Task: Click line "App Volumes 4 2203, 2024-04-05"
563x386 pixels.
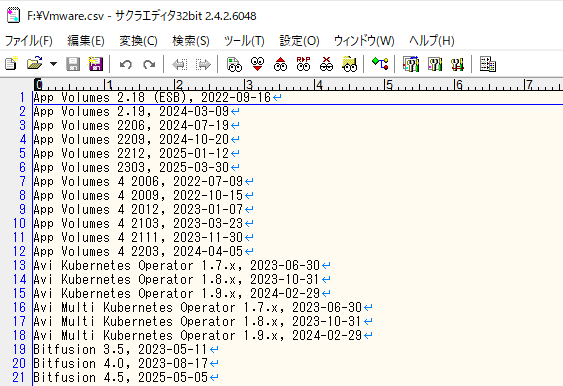Action: 138,251
